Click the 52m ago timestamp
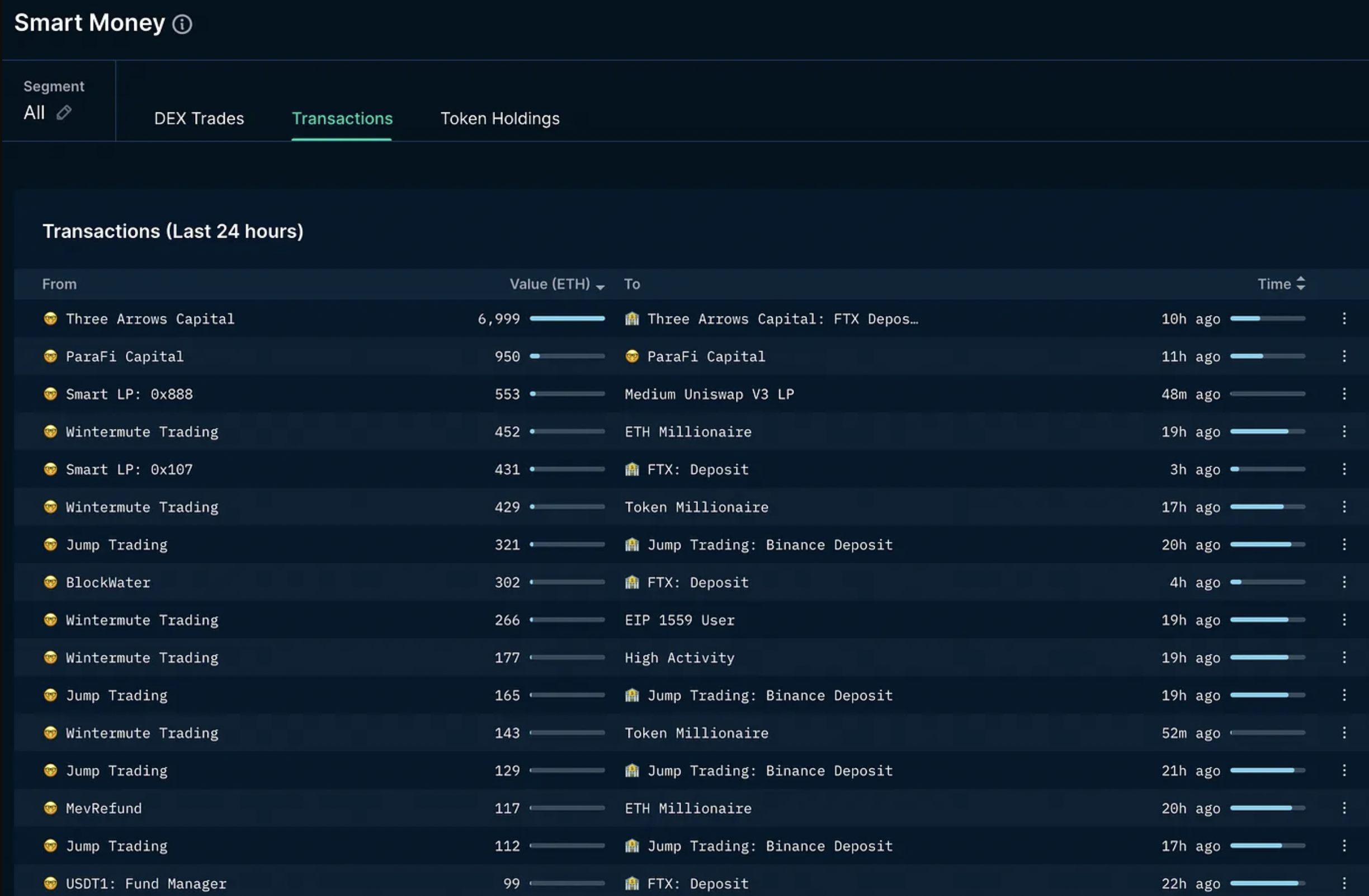 1191,733
